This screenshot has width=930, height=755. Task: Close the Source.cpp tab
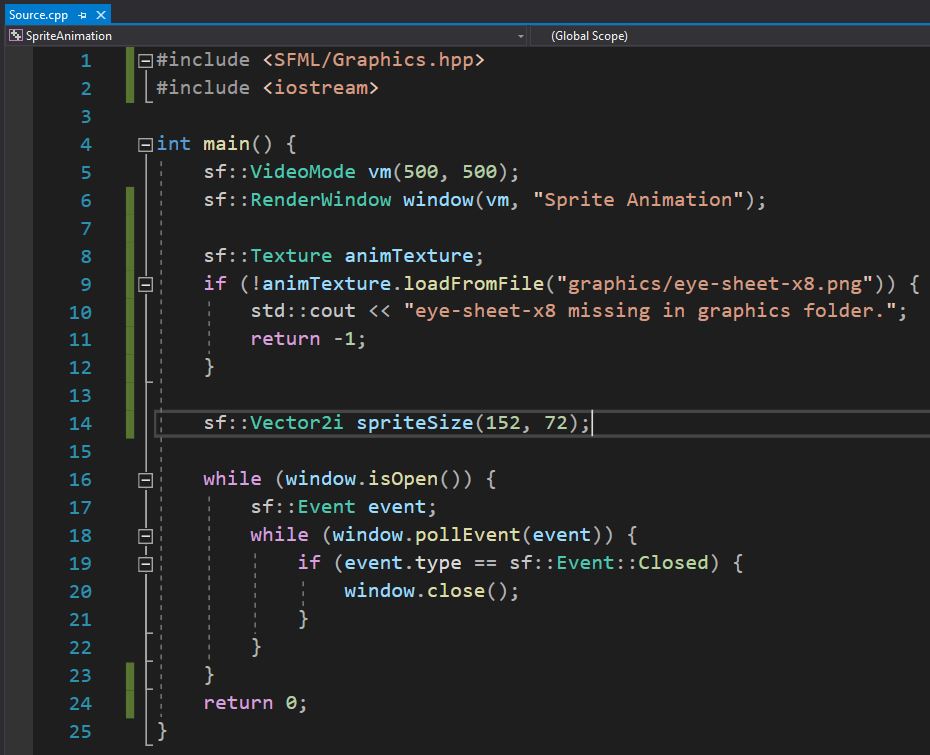99,15
